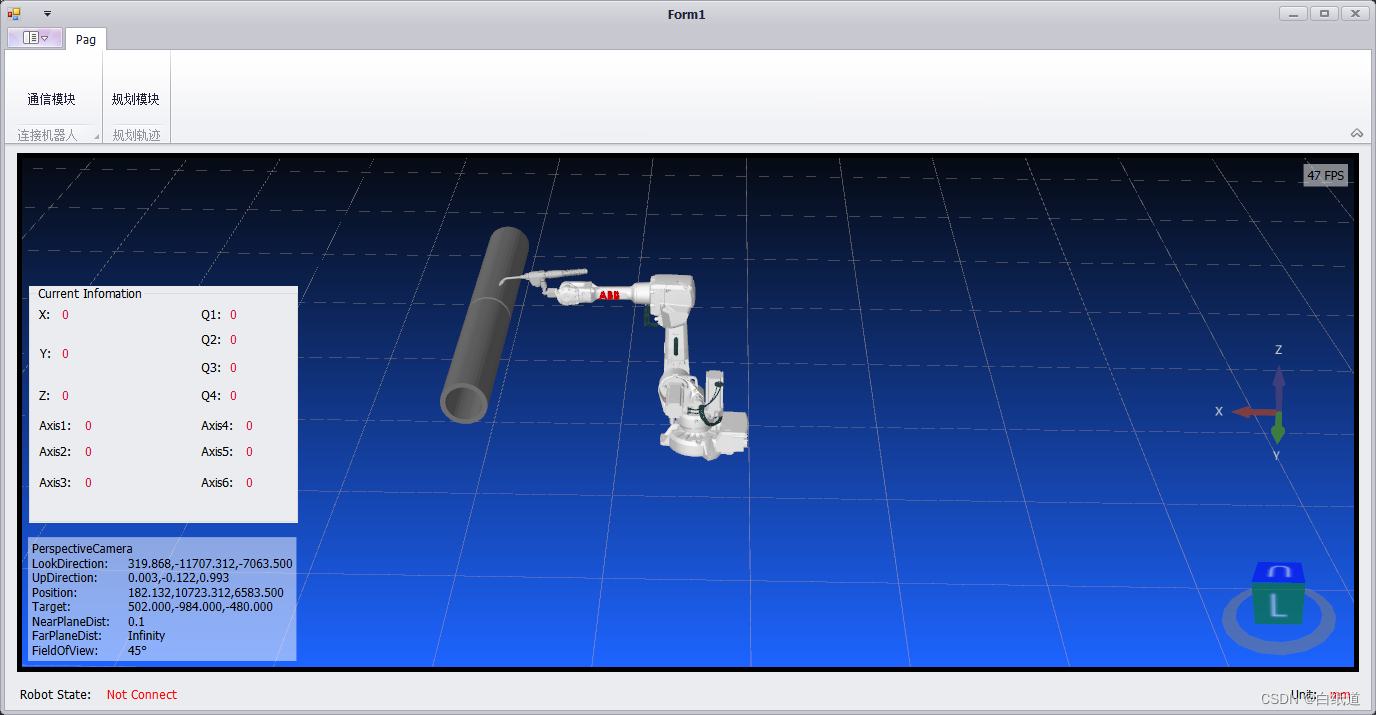1376x715 pixels.
Task: Click the Q1 value label
Action: pyautogui.click(x=233, y=315)
